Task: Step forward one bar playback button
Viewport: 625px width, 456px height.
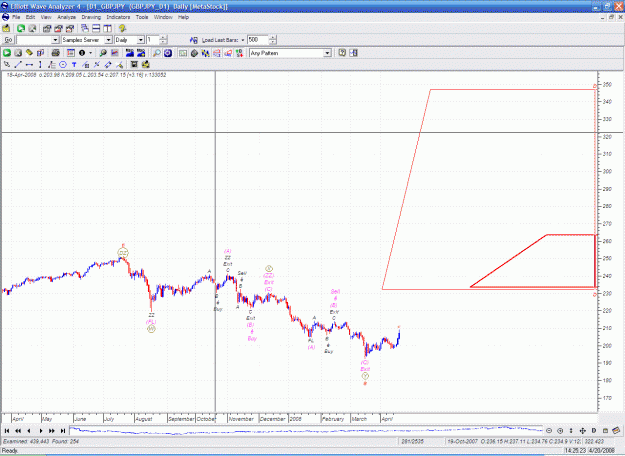Action: coord(41,430)
